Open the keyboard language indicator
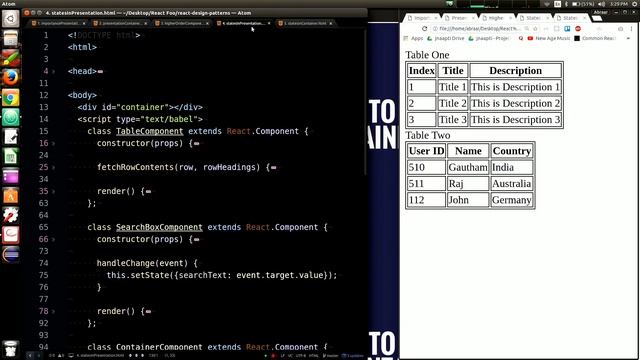 click(558, 4)
